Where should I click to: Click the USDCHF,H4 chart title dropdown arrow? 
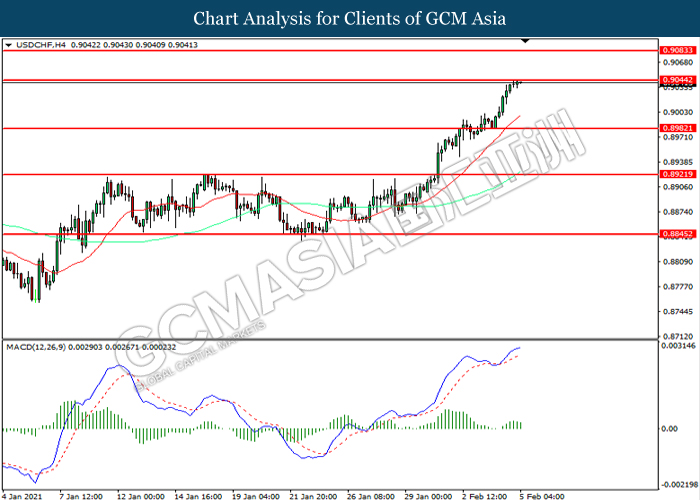coord(8,45)
